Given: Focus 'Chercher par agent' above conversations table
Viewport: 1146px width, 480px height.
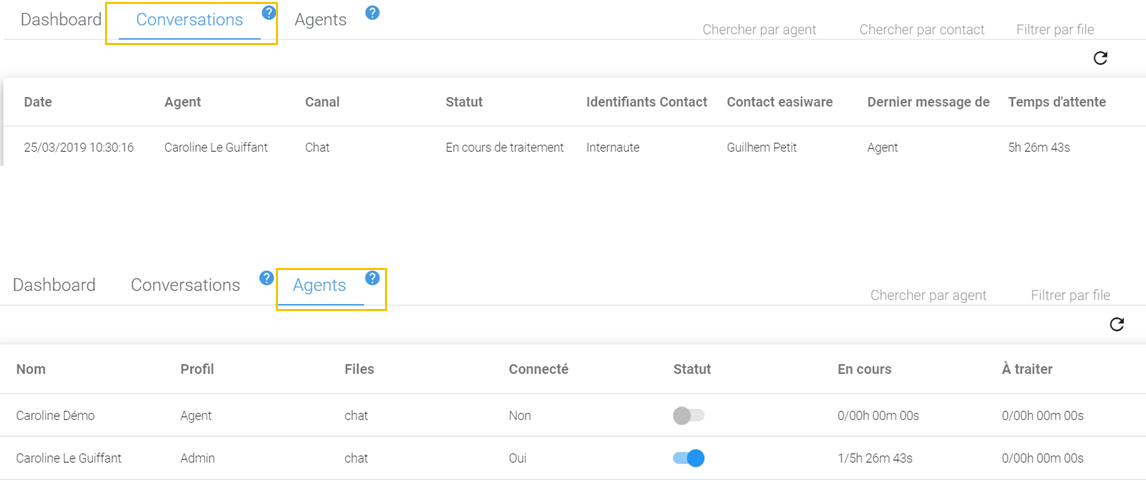Looking at the screenshot, I should [x=759, y=30].
